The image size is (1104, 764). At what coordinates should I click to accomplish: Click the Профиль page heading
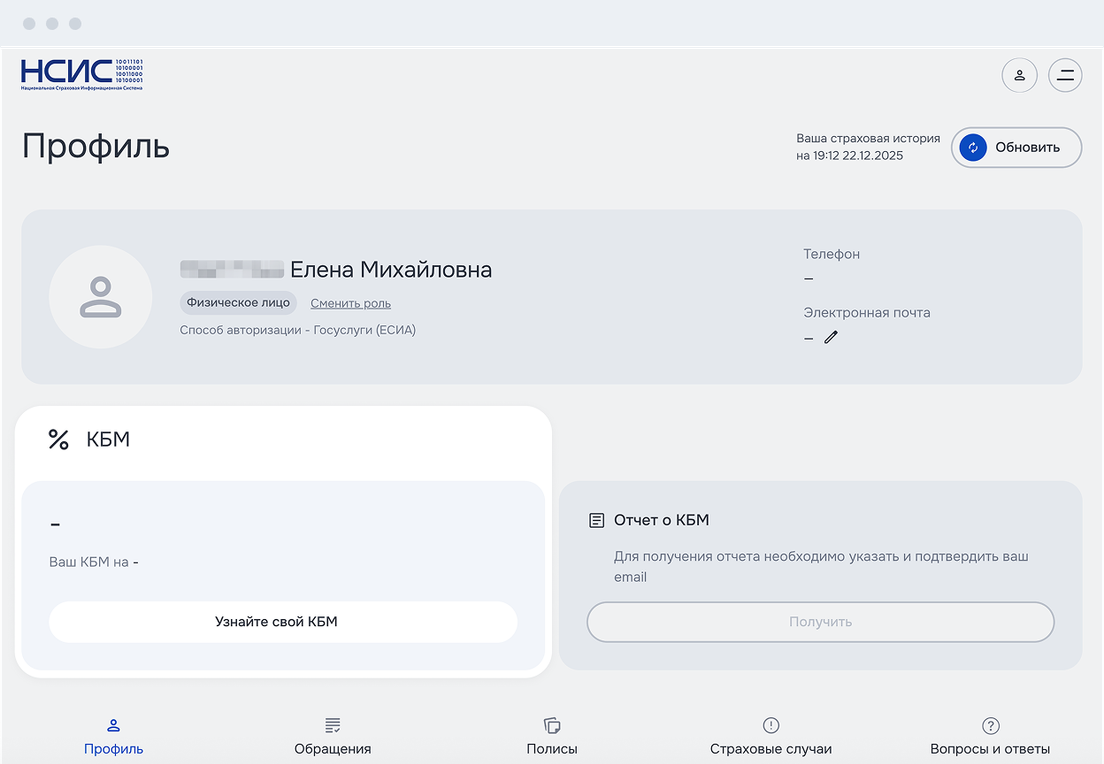click(x=96, y=146)
